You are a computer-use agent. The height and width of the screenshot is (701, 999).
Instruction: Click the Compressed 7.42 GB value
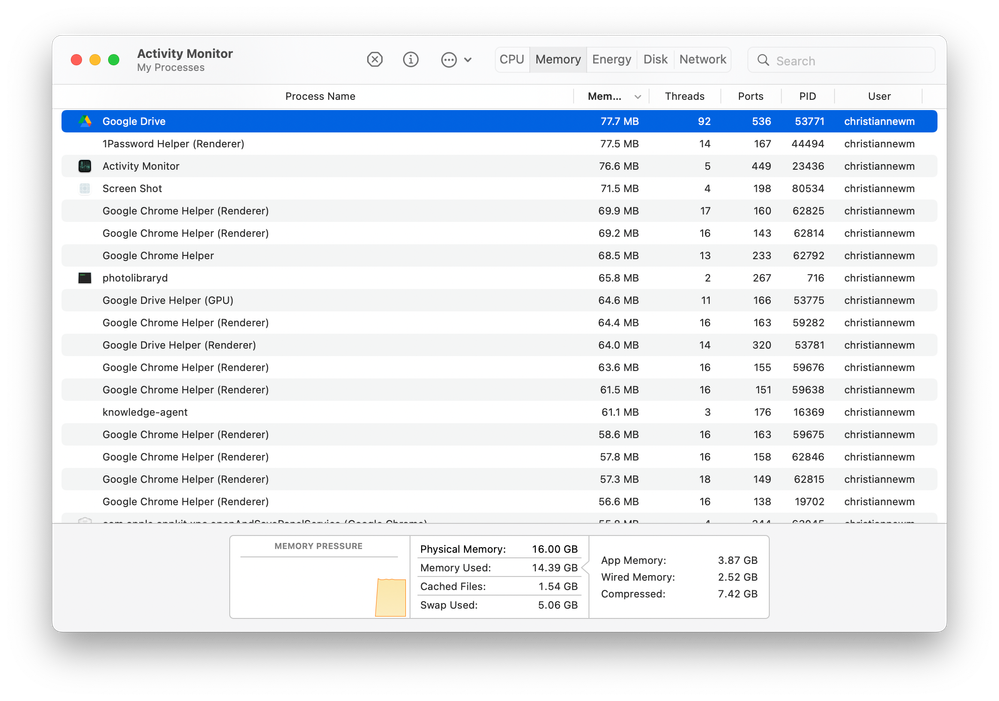pyautogui.click(x=738, y=594)
